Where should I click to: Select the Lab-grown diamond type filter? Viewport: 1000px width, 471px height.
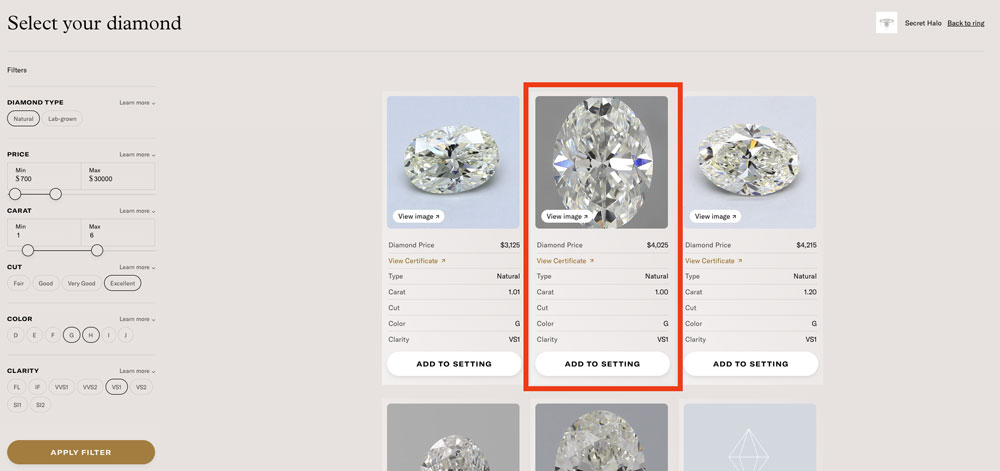coord(62,119)
